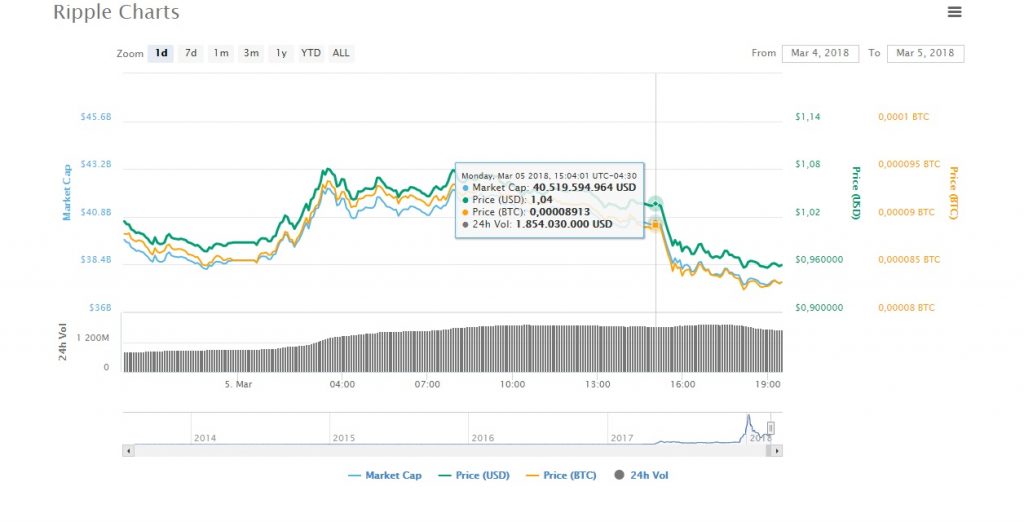Toggle Price (BTC) series in legend

(x=562, y=476)
